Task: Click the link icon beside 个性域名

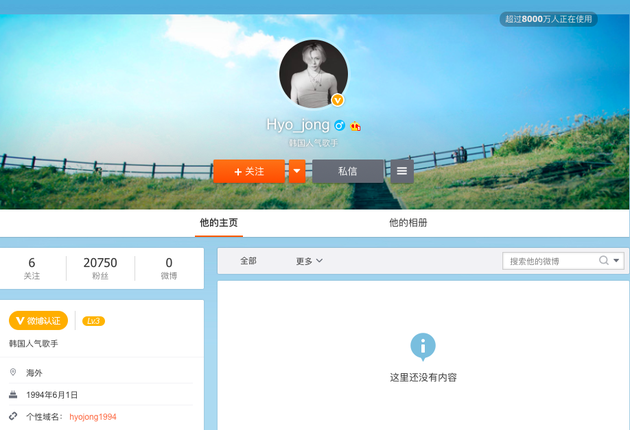Action: coord(13,416)
